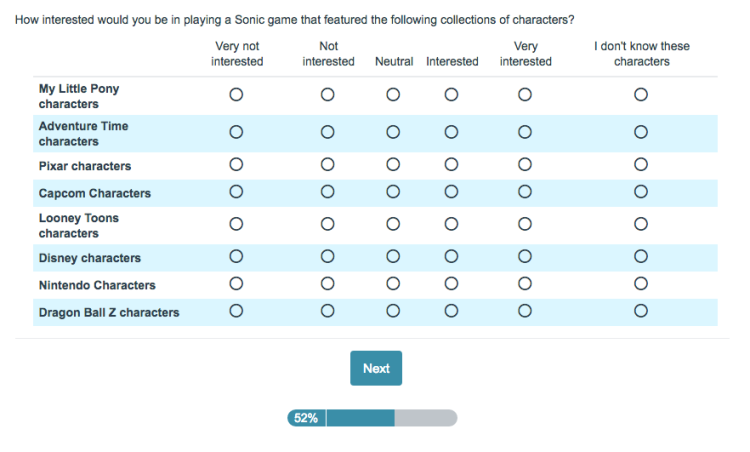Rate Capcom Characters as 'Very interested'
This screenshot has width=750, height=452.
525,192
